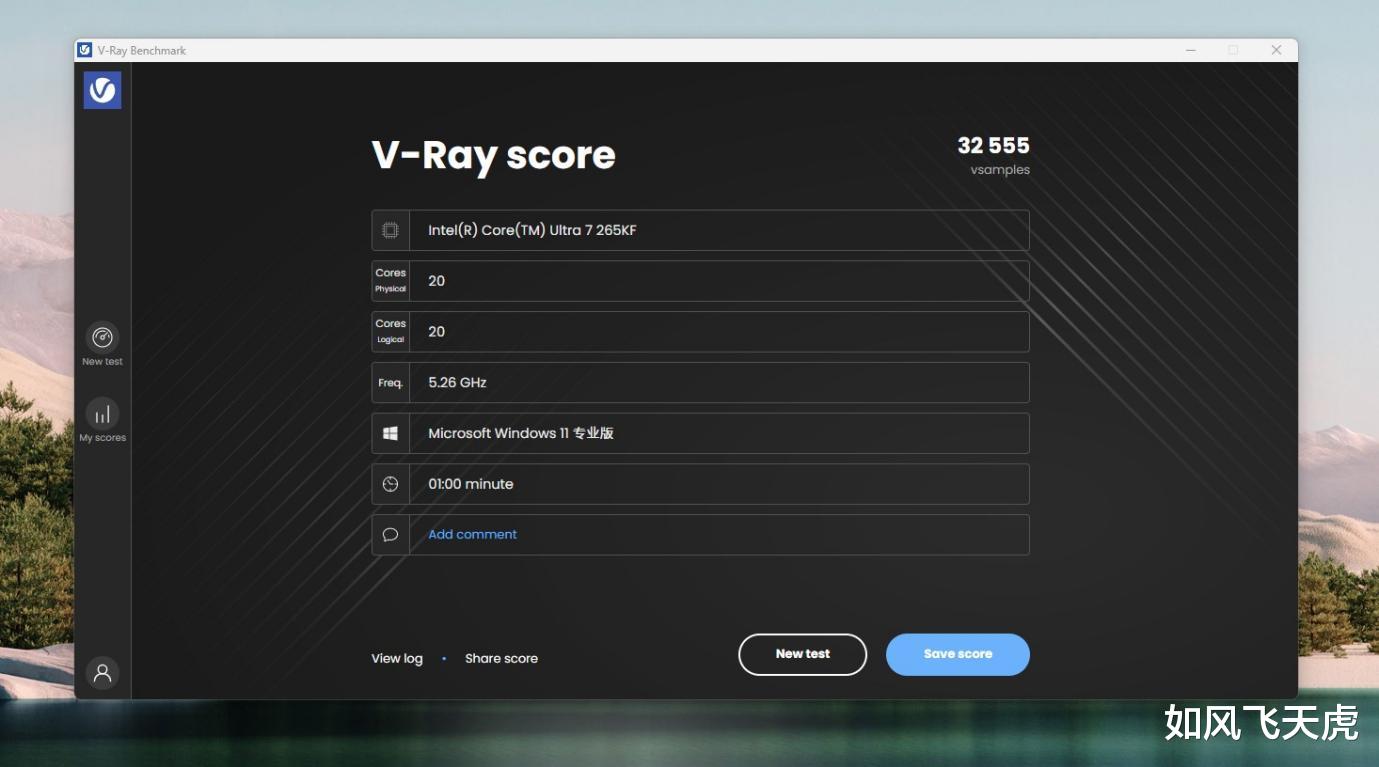Click the Microsoft Windows 11 专业版 text

521,433
